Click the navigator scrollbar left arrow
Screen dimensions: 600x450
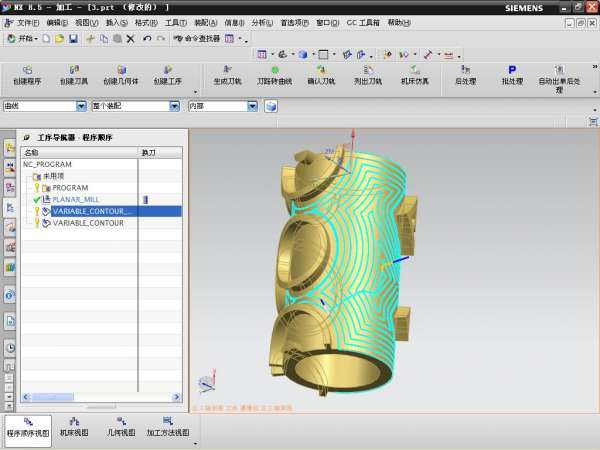tap(26, 397)
